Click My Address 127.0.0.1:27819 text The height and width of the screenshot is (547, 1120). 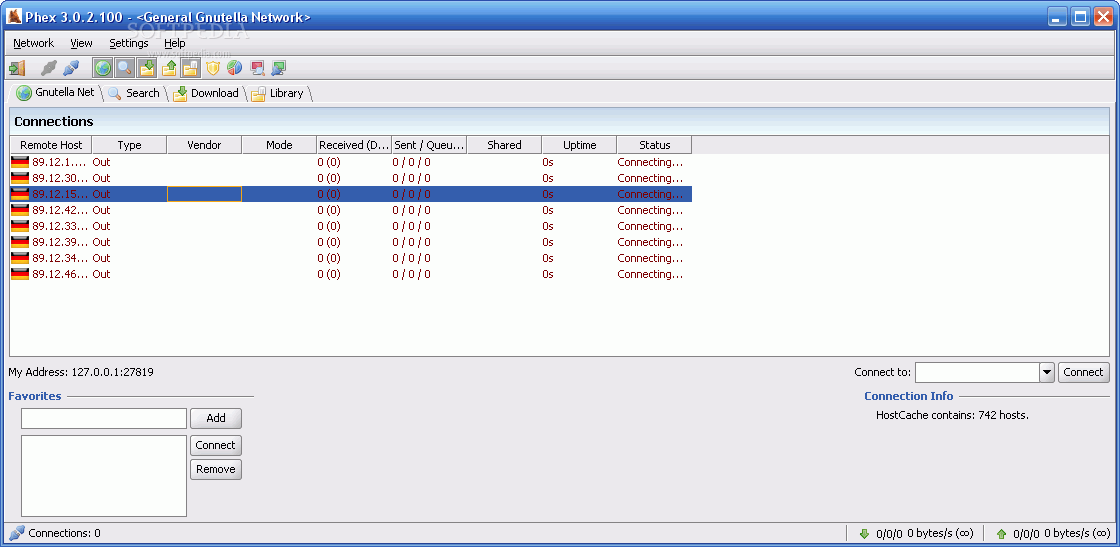pyautogui.click(x=81, y=372)
